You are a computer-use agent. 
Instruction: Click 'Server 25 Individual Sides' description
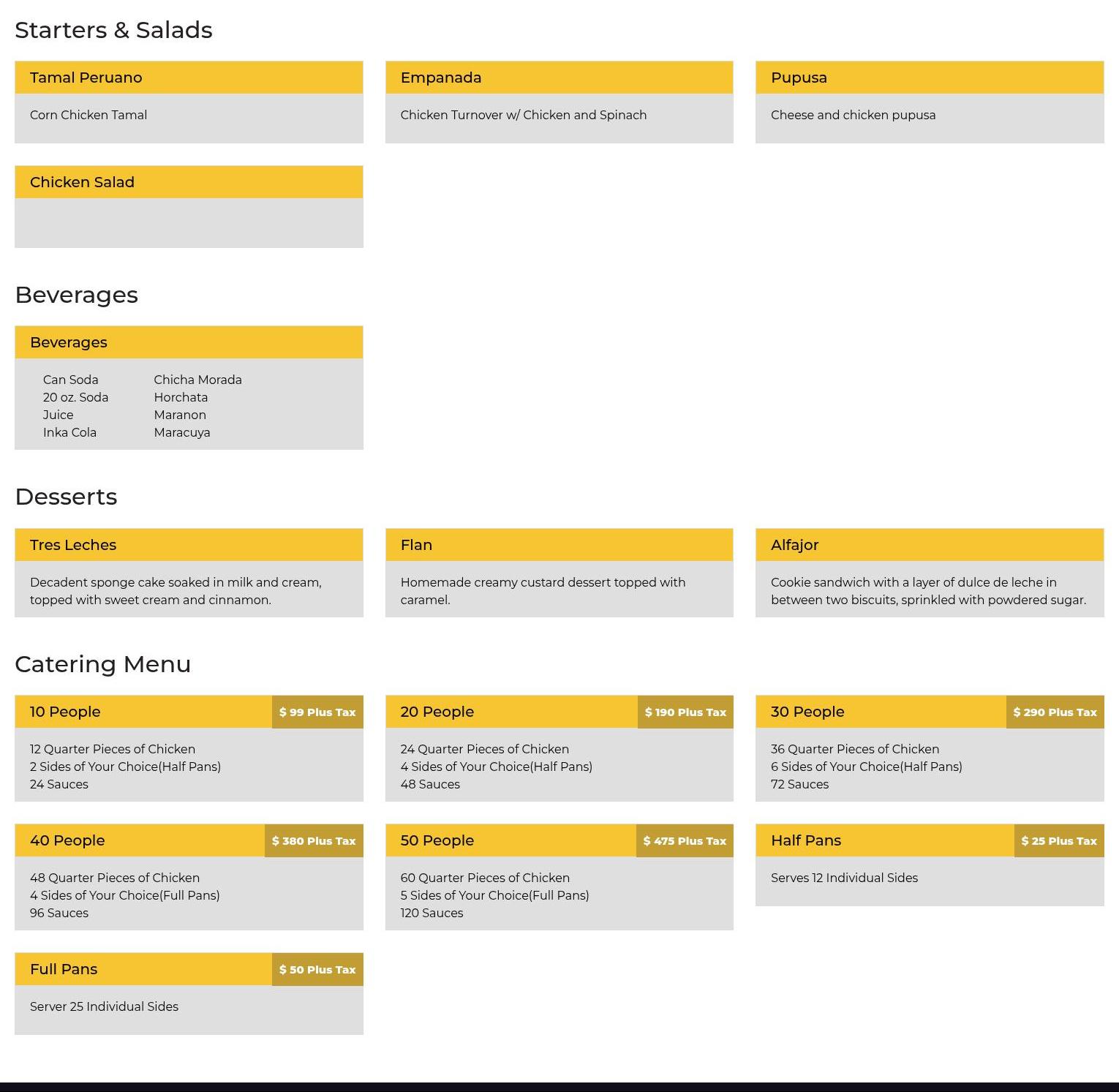(x=105, y=1006)
